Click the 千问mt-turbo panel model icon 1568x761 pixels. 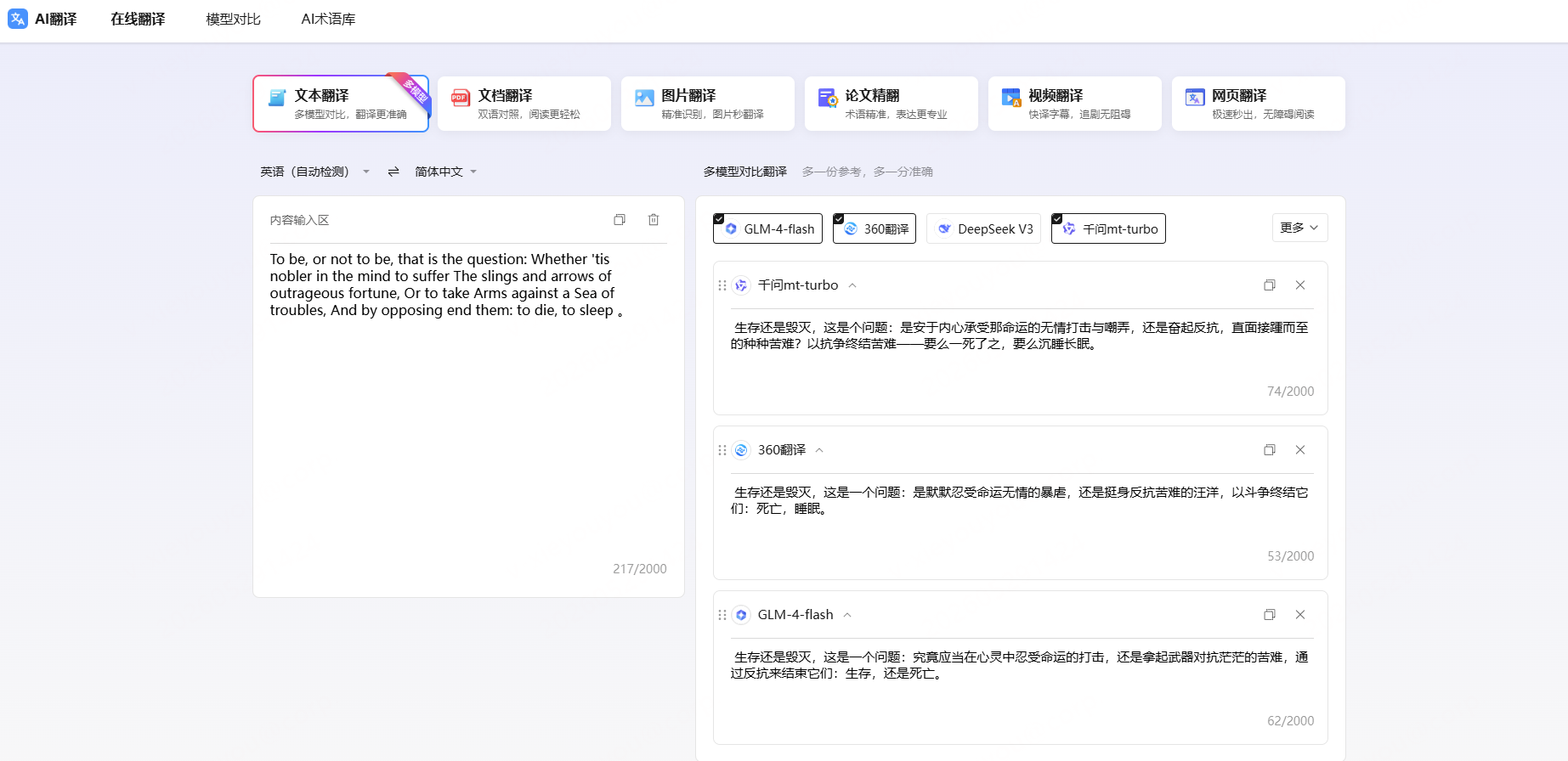click(741, 285)
